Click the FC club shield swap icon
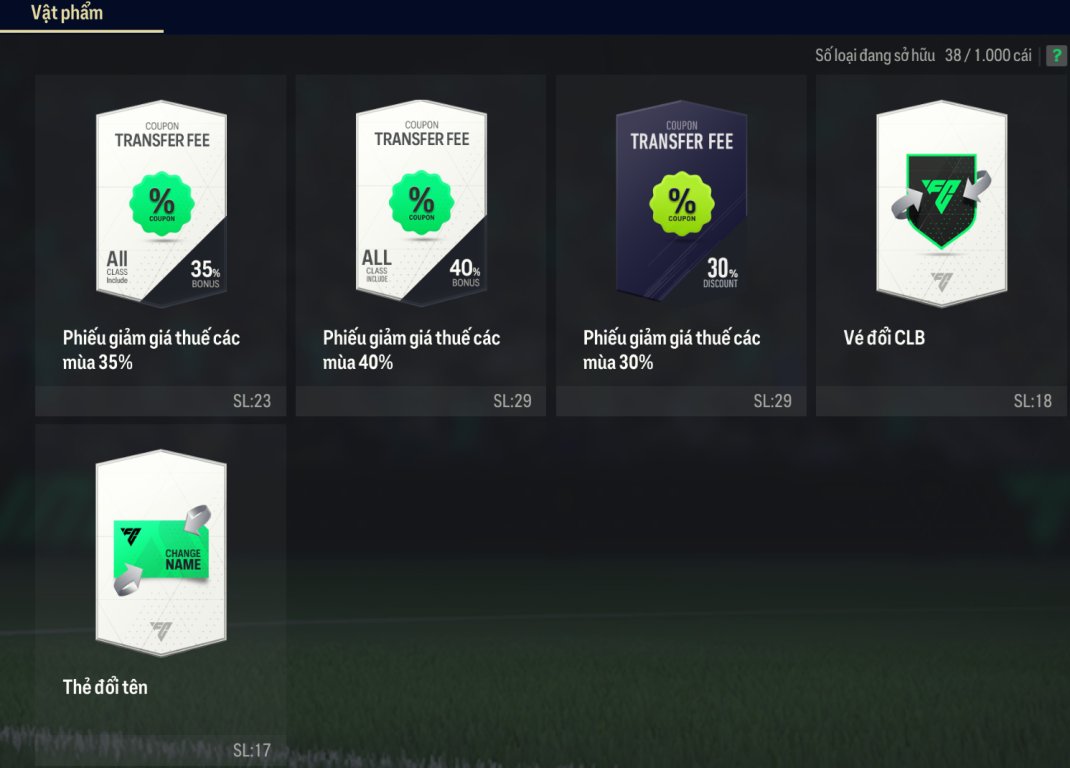The image size is (1070, 768). click(942, 199)
